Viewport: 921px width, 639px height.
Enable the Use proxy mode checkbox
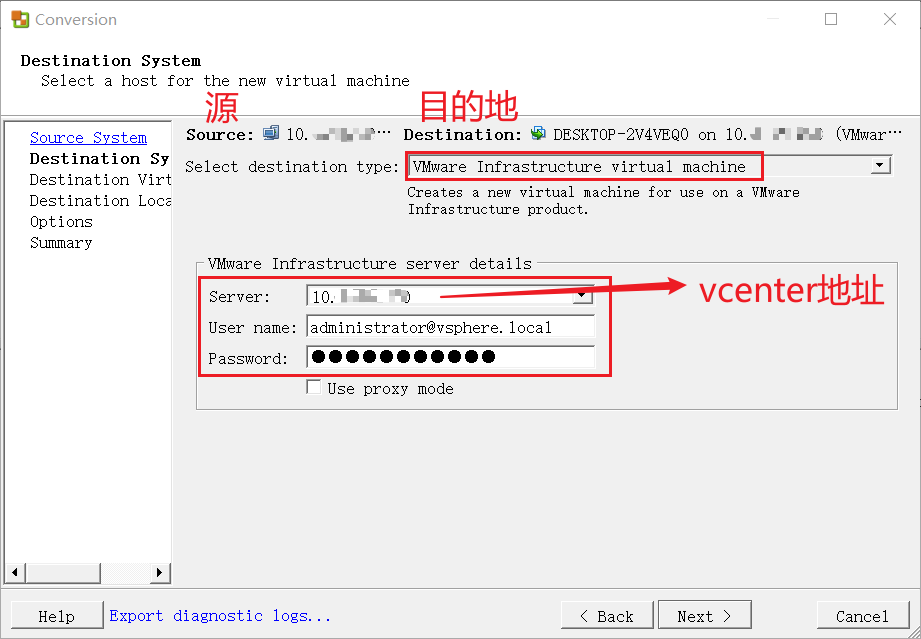click(x=314, y=387)
